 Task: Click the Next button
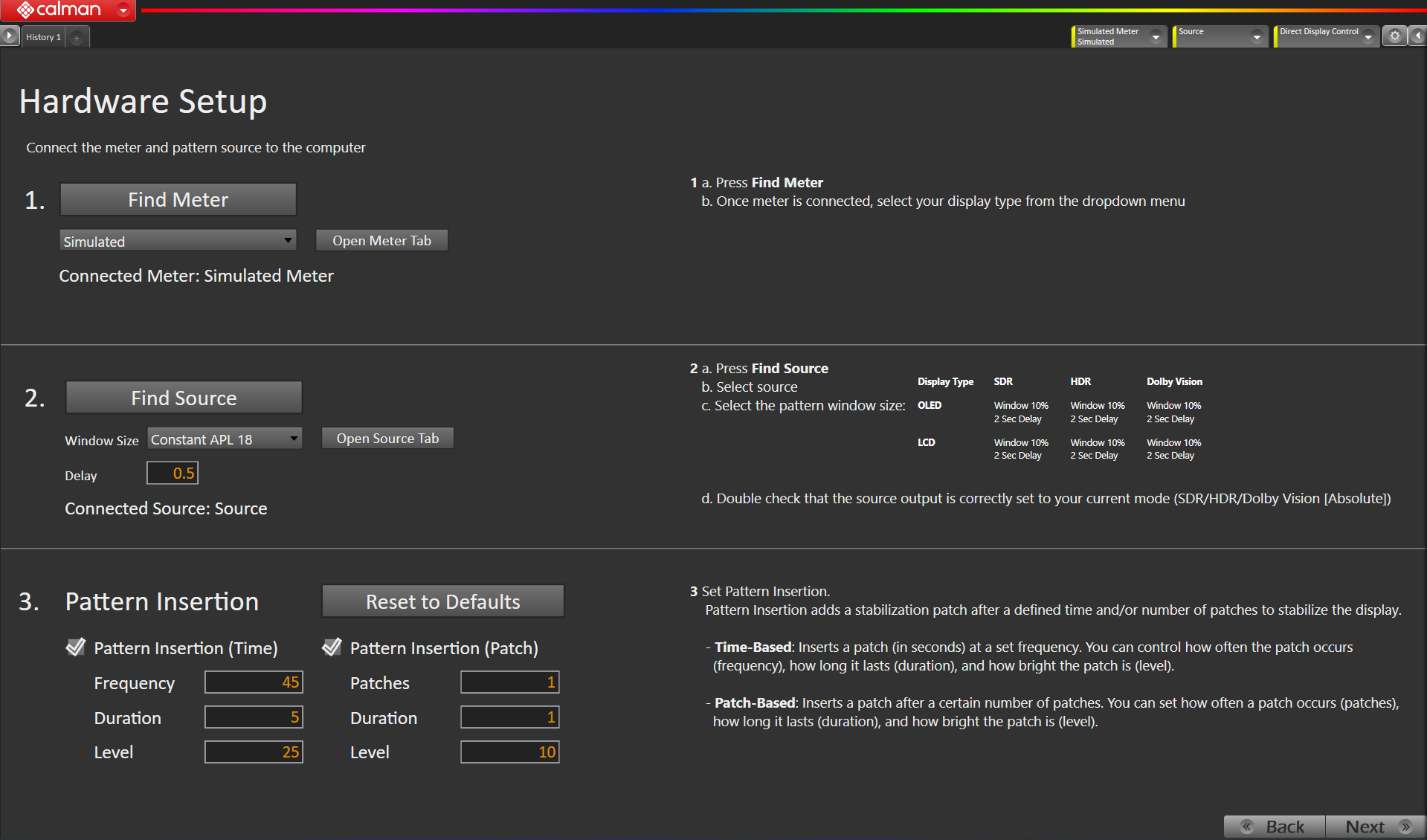(x=1375, y=827)
